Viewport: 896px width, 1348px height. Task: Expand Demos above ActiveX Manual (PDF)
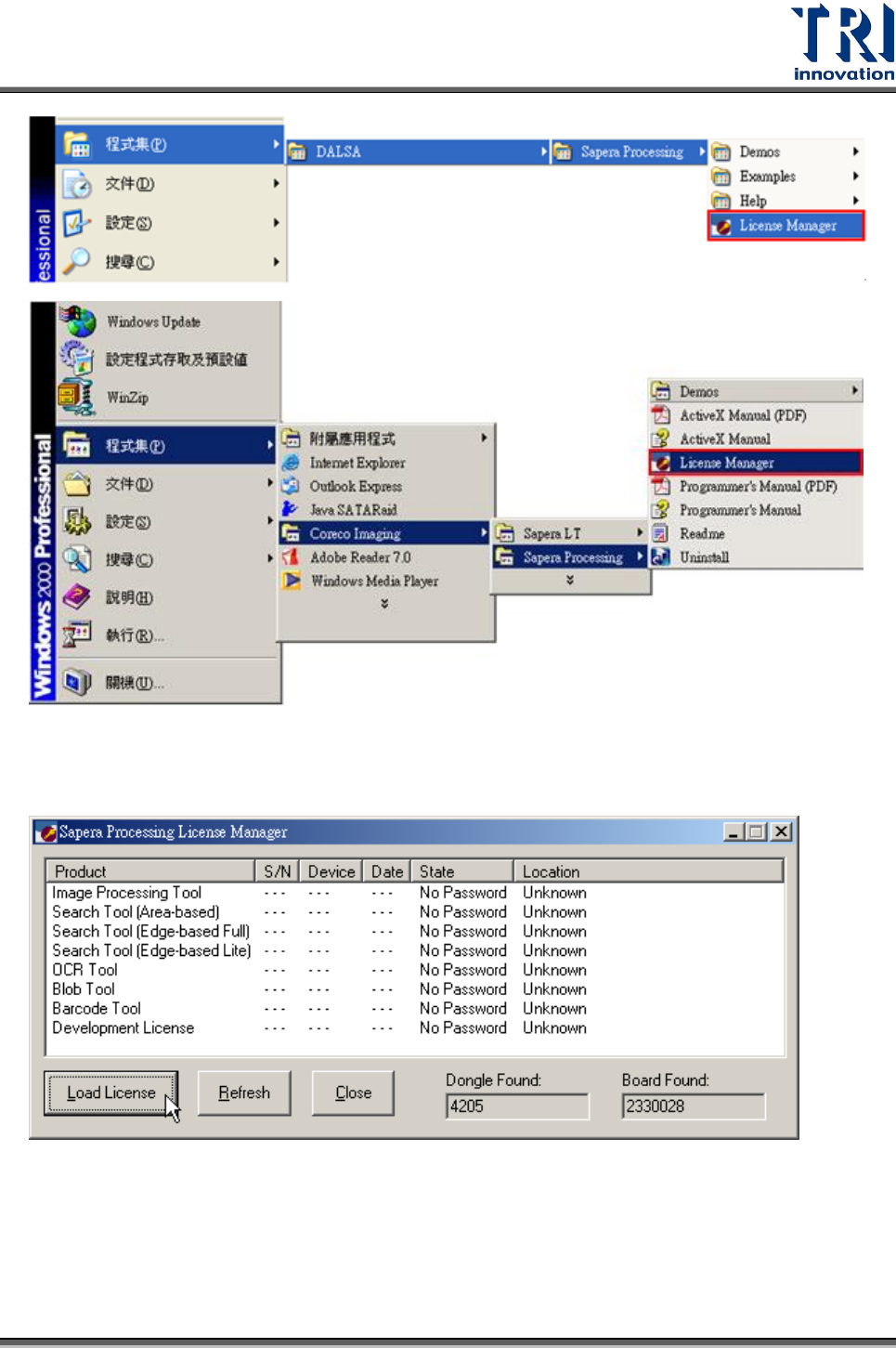tap(756, 392)
